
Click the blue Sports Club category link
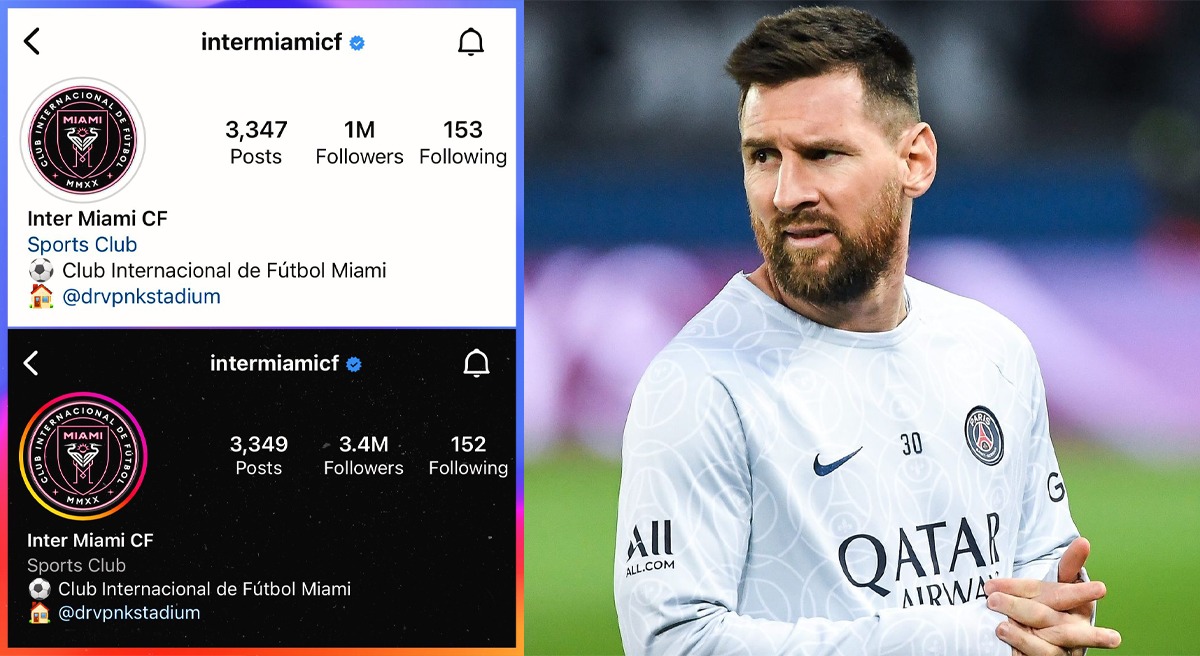click(x=82, y=244)
